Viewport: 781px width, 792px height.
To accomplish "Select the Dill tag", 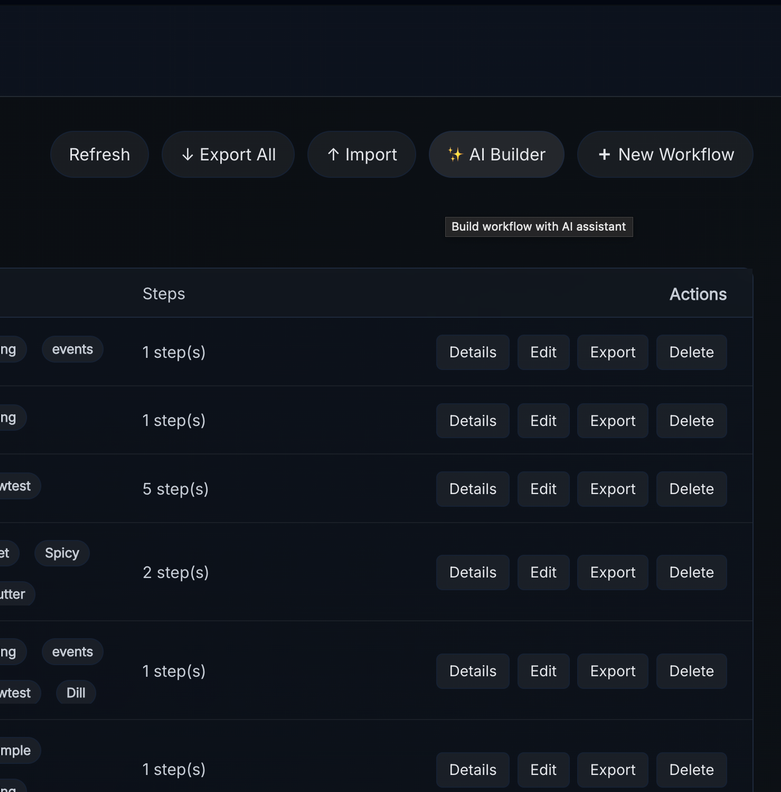I will tap(76, 692).
